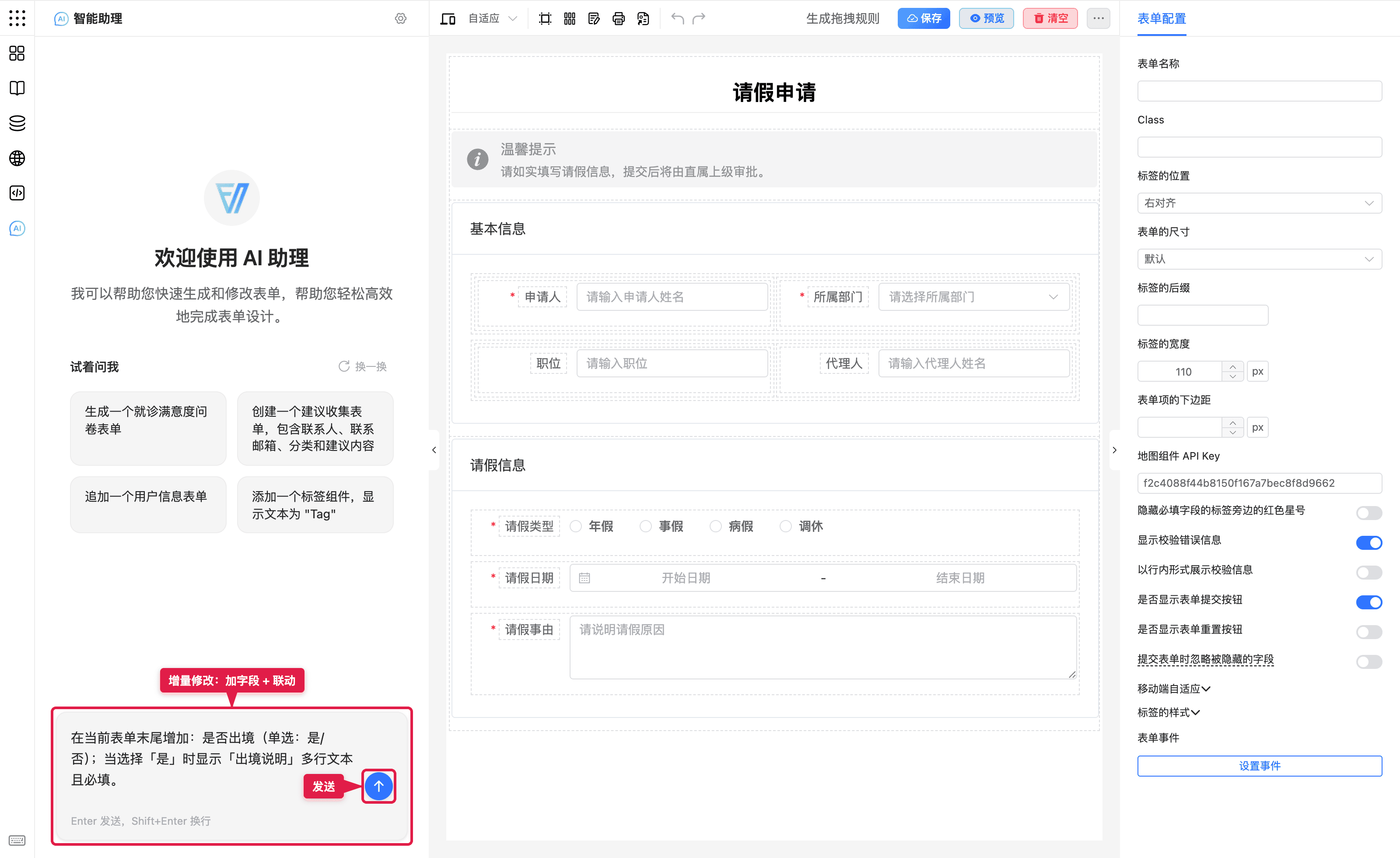The width and height of the screenshot is (1400, 858).
Task: Disable show validation error messages
Action: (x=1369, y=542)
